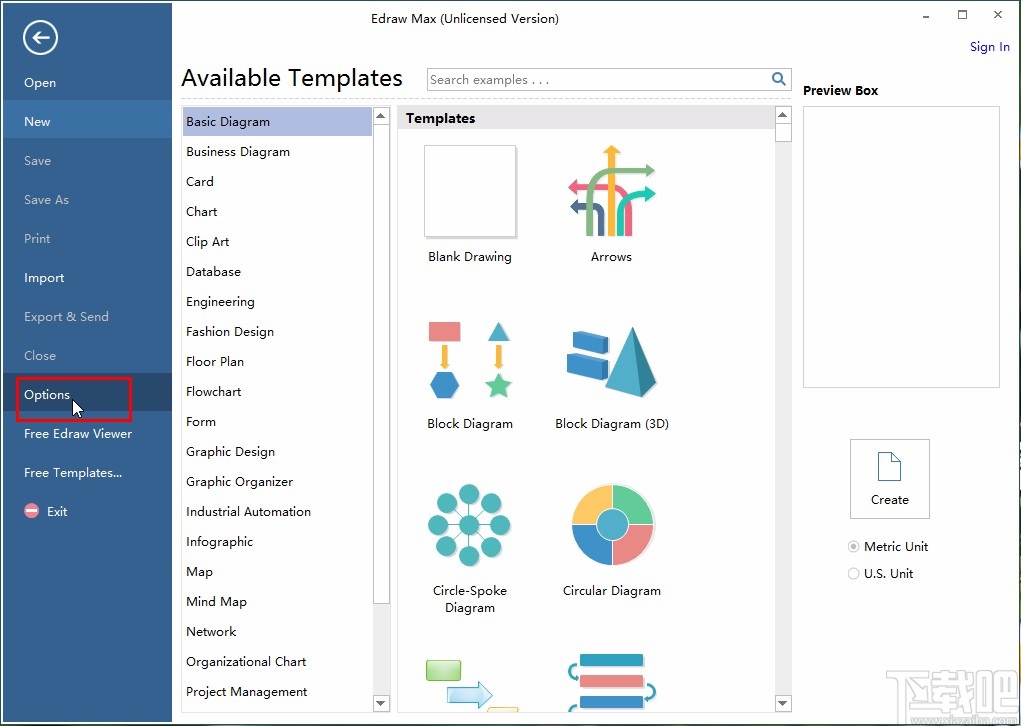Screen dimensions: 1021x726
Task: Choose the Block Diagram (3D) template icon
Action: click(611, 362)
